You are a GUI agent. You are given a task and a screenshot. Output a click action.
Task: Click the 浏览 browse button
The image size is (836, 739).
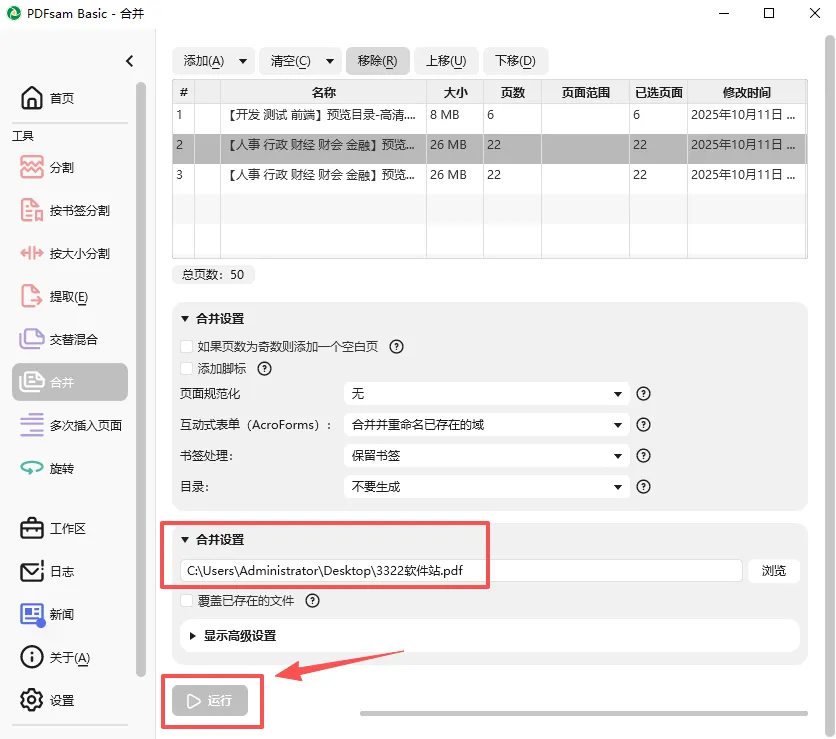click(x=774, y=571)
